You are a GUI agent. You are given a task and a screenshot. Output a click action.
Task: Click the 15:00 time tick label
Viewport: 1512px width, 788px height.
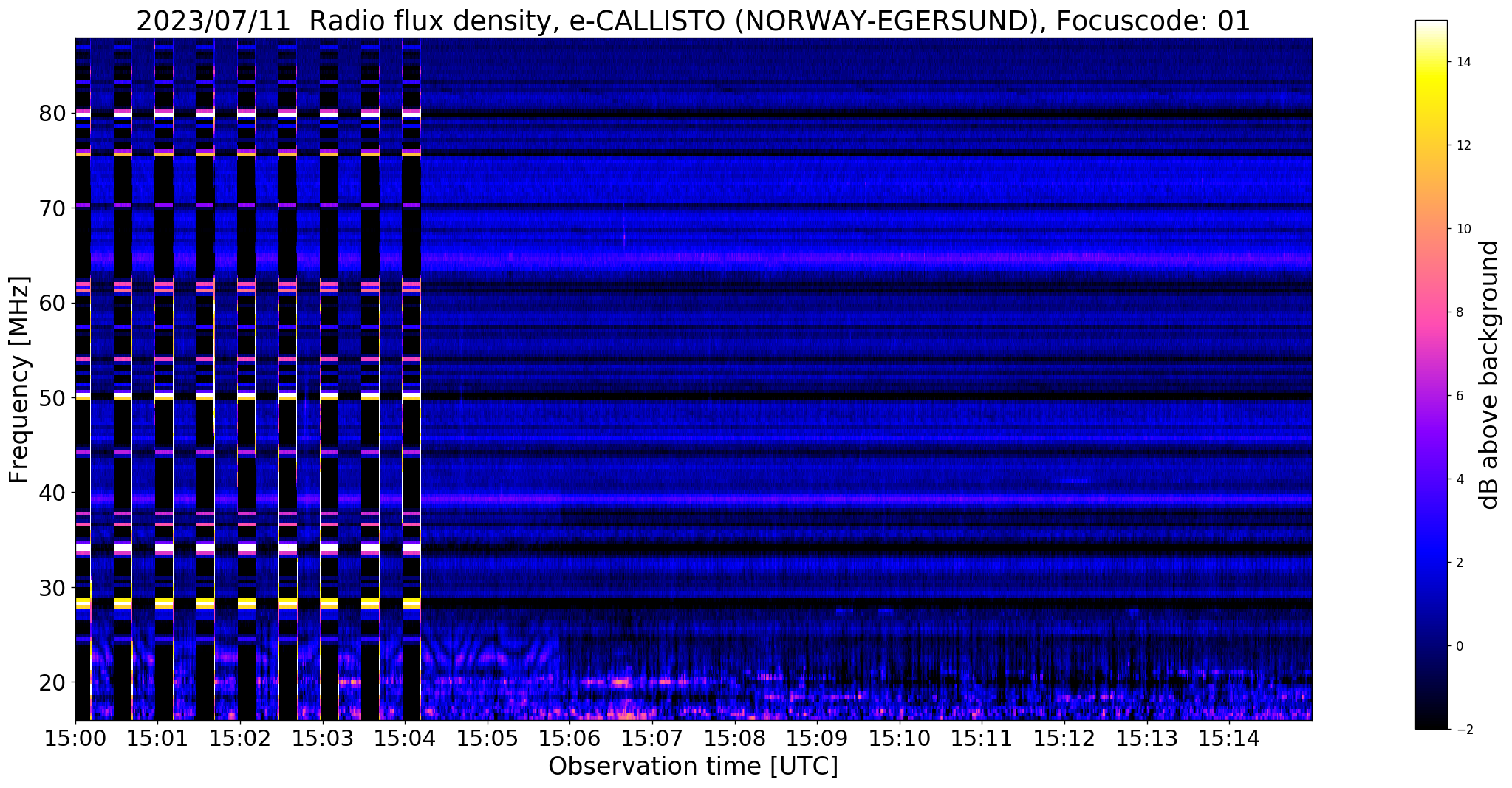pos(75,738)
